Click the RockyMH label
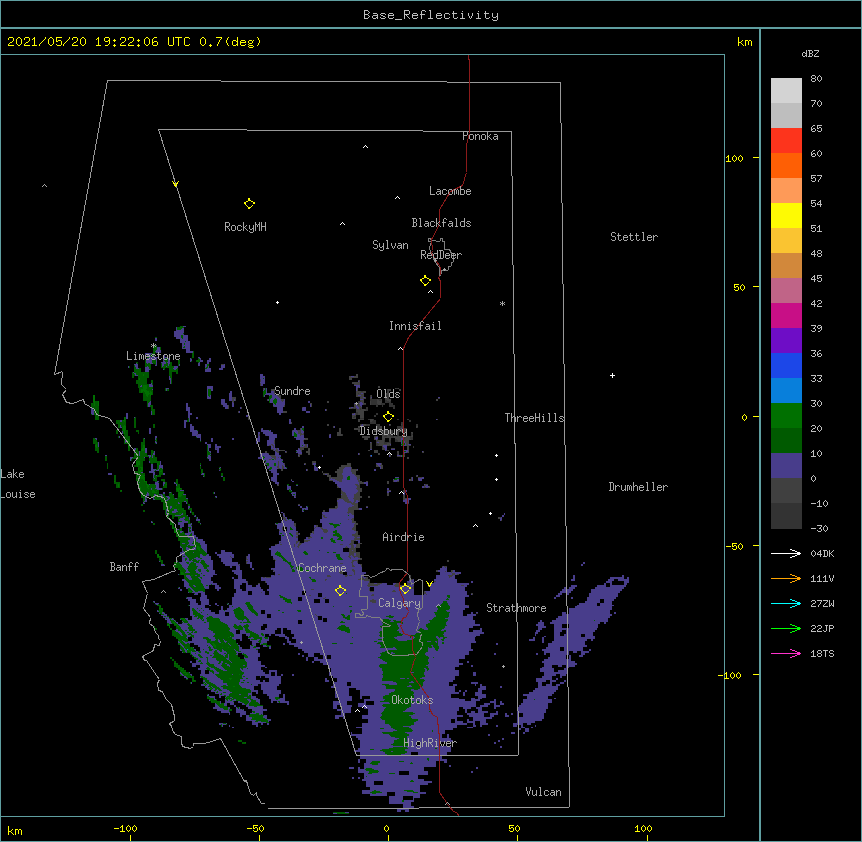The image size is (862, 842). pos(245,227)
